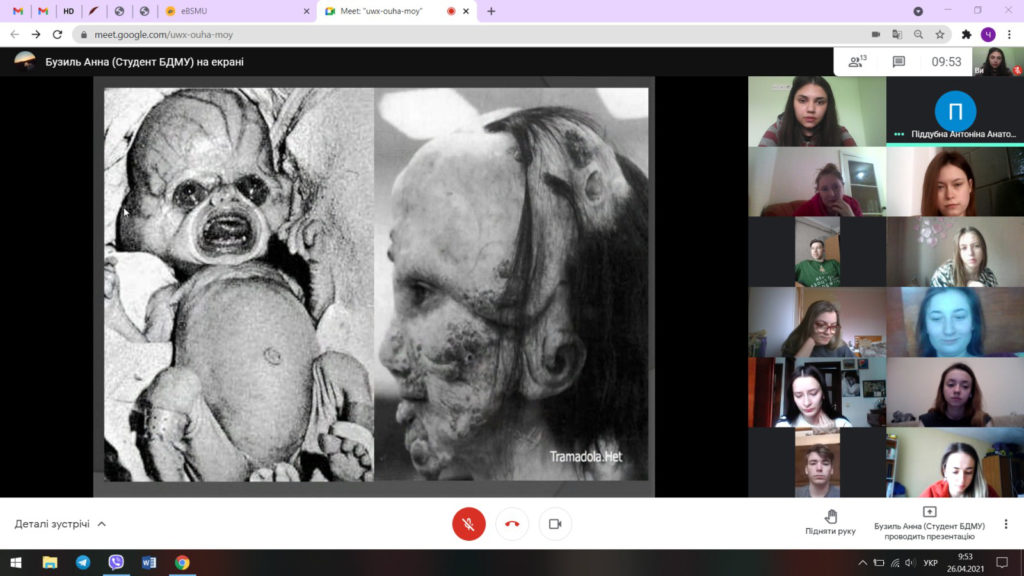
Task: Open the participants list icon
Action: click(856, 62)
